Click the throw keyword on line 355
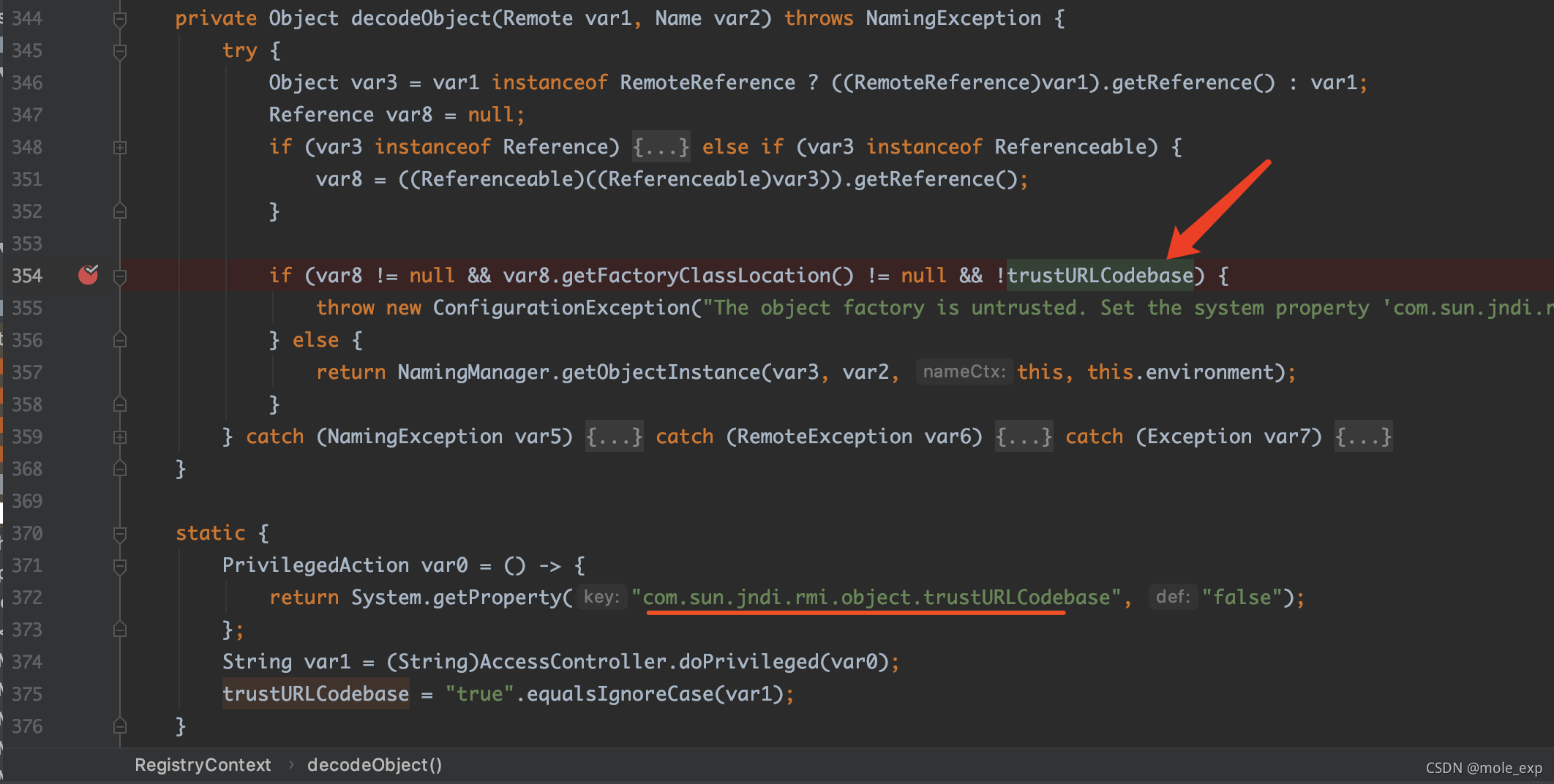Screen dimensions: 1554x784 coord(345,308)
